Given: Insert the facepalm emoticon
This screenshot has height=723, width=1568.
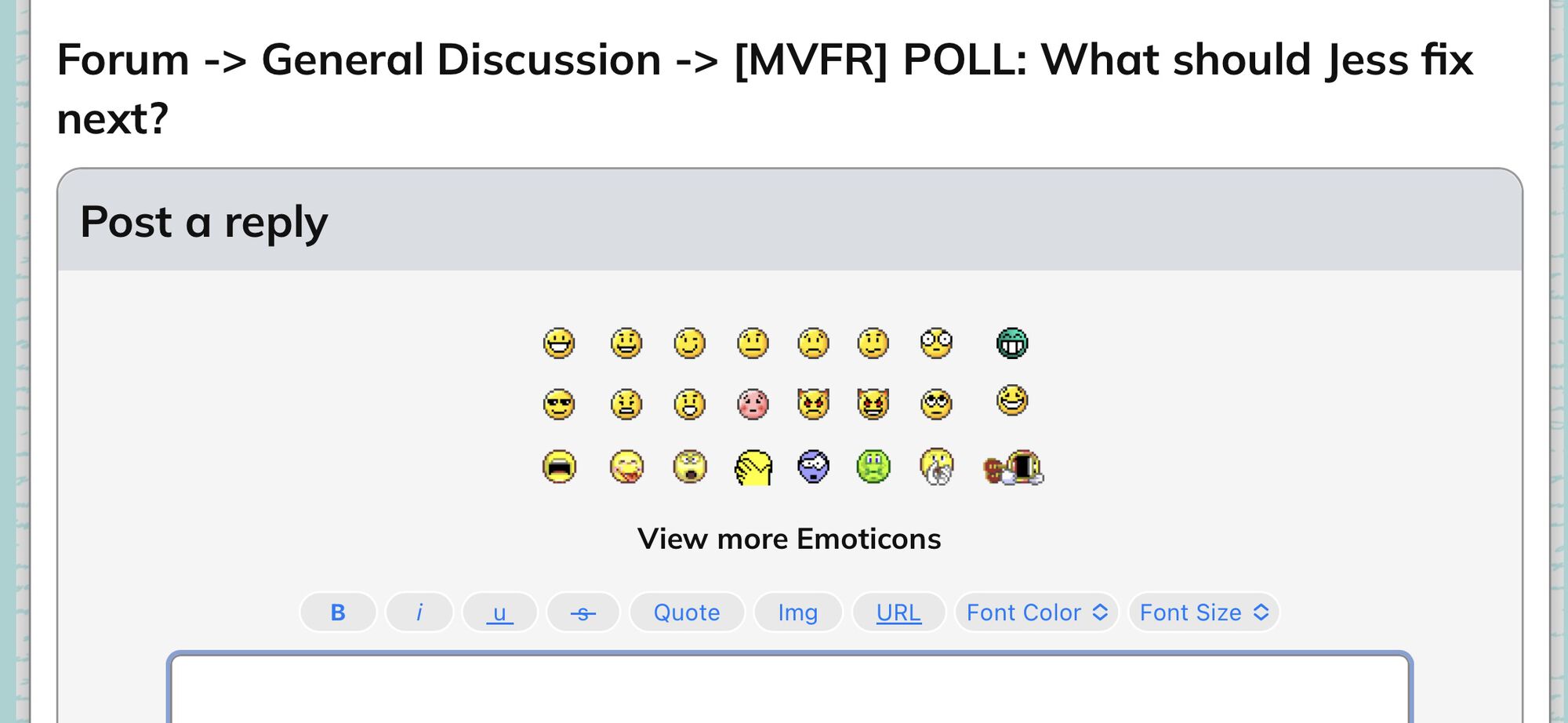Looking at the screenshot, I should 753,468.
